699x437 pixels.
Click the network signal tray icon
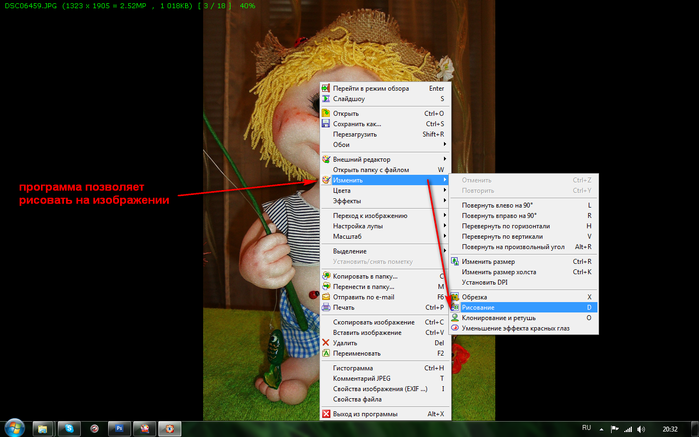coord(628,429)
